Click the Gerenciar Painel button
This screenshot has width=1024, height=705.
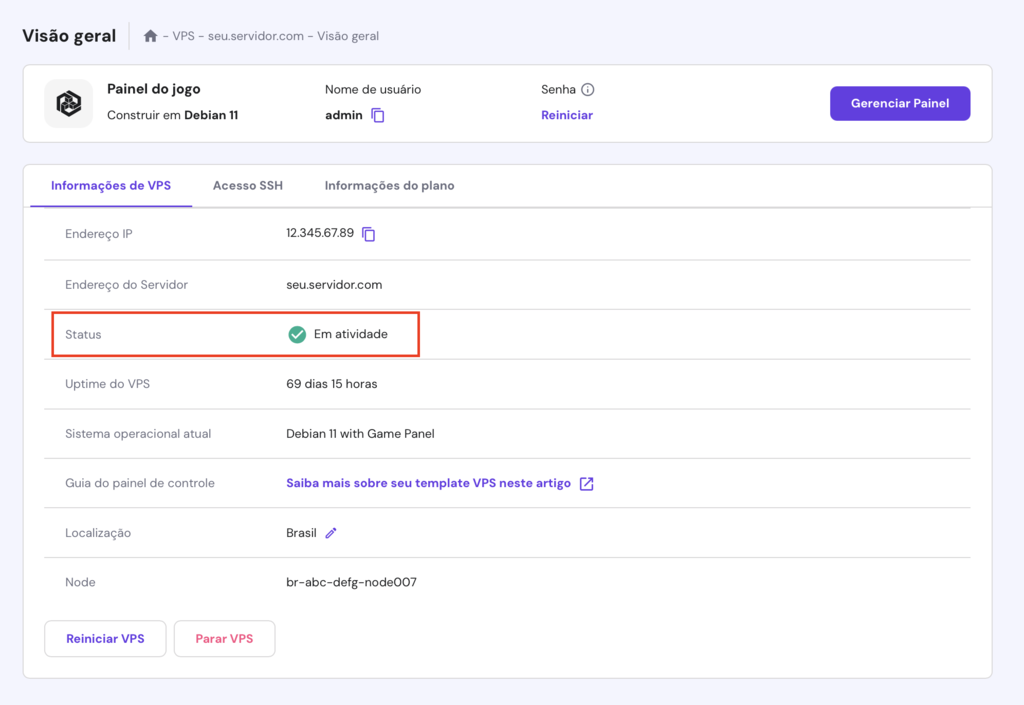[899, 103]
